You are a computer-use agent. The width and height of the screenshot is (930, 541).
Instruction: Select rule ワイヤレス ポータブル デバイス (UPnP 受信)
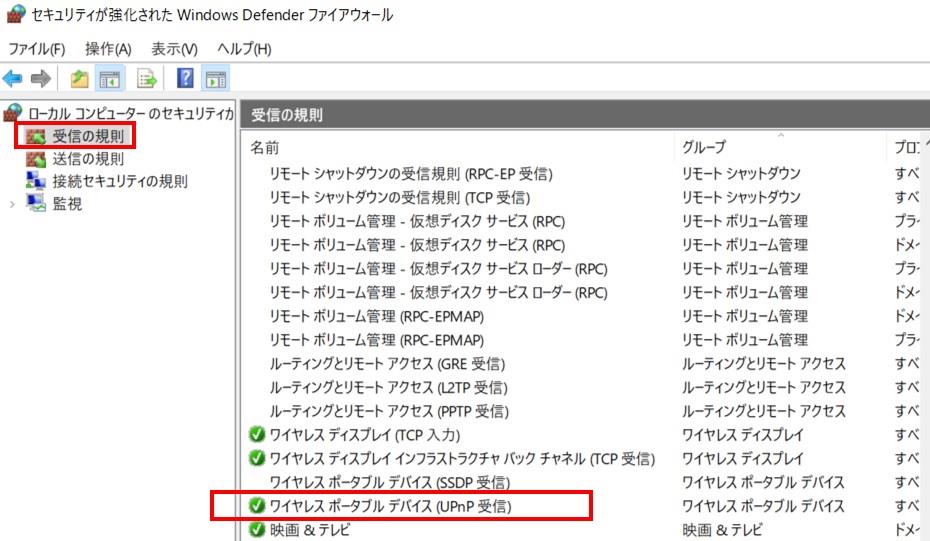(390, 506)
